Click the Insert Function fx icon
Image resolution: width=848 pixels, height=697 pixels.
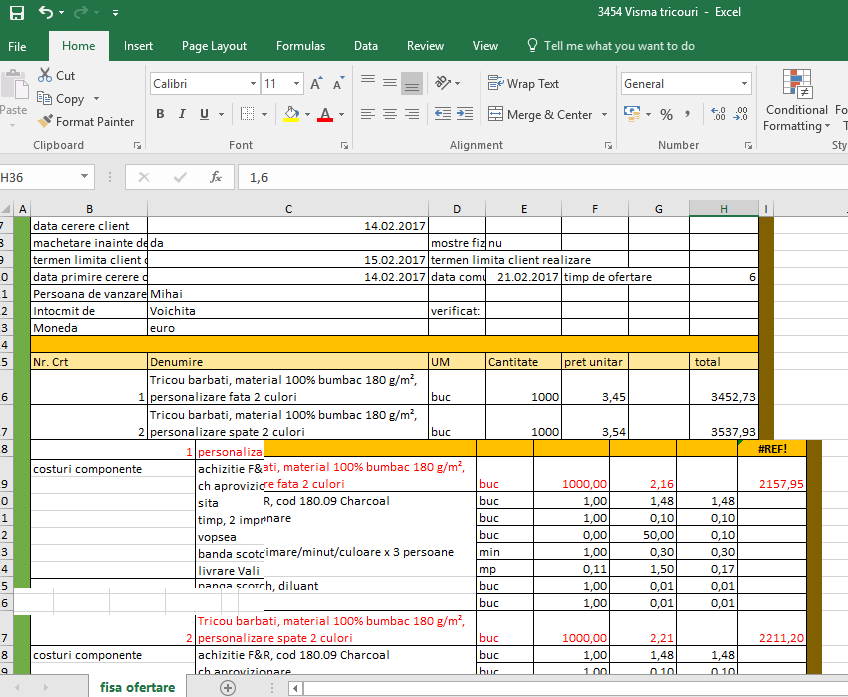215,178
